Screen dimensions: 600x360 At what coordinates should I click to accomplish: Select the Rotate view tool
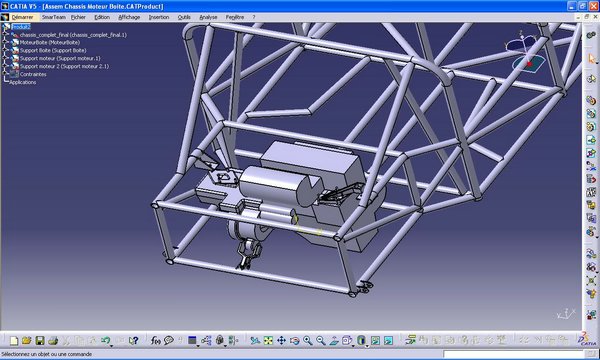pos(294,340)
